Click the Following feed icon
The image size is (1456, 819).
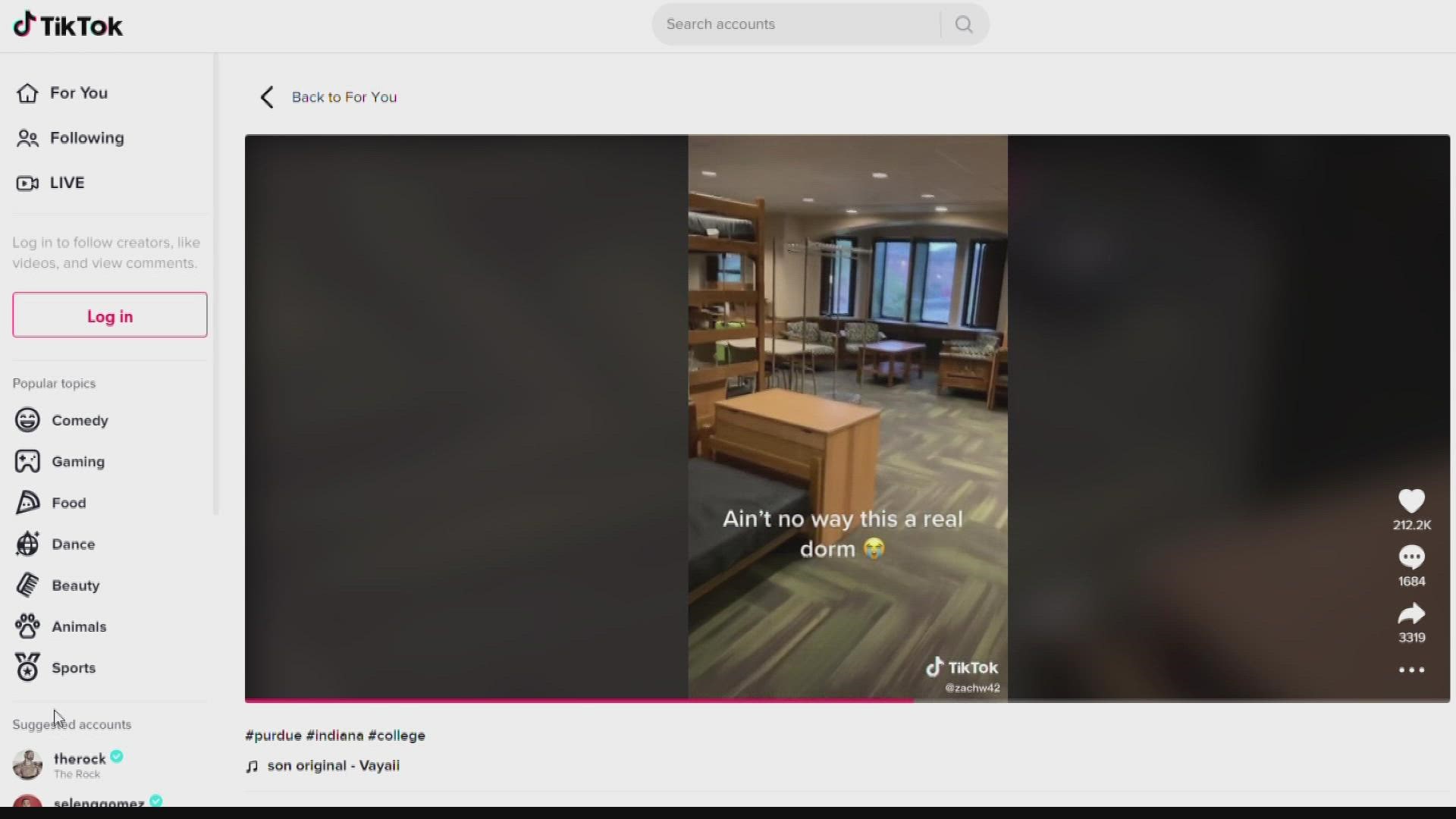27,137
